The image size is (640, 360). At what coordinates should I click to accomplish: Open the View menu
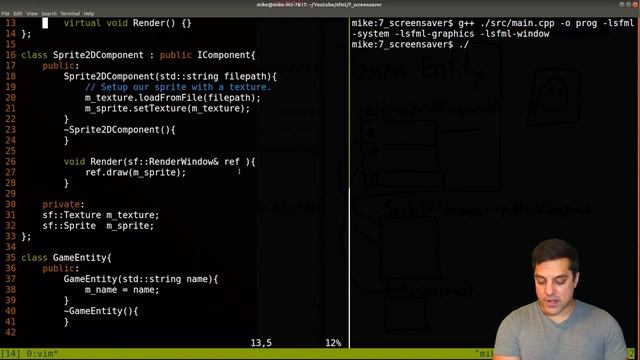pyautogui.click(x=32, y=13)
